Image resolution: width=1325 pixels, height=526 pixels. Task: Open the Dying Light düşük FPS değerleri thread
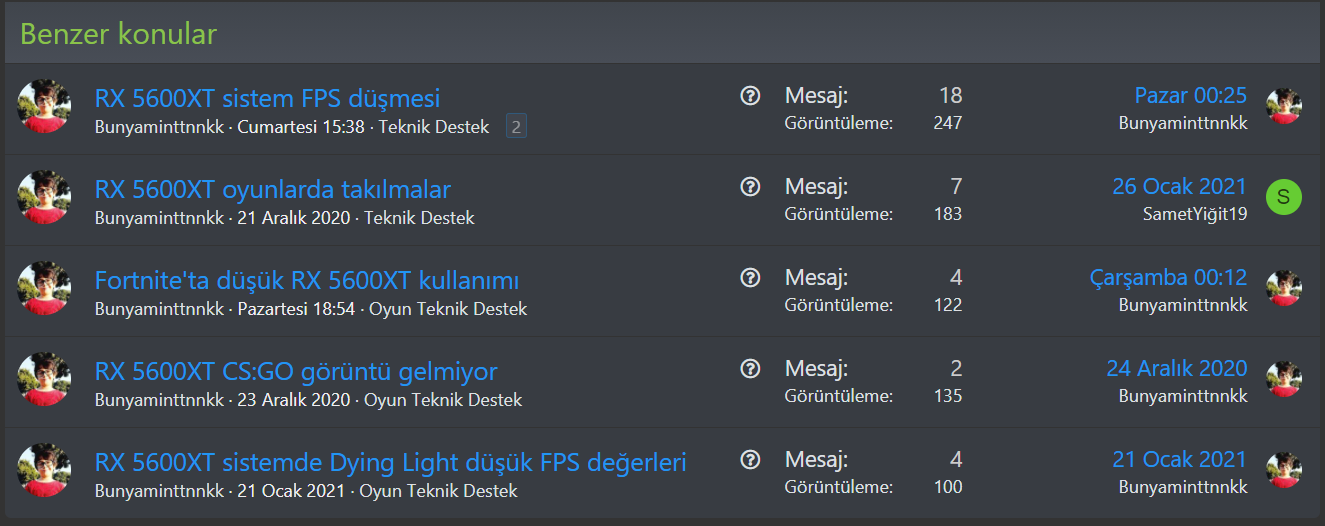tap(390, 462)
